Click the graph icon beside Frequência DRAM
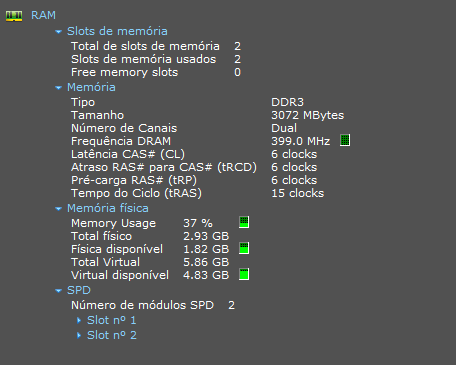456x365 pixels. coord(345,140)
